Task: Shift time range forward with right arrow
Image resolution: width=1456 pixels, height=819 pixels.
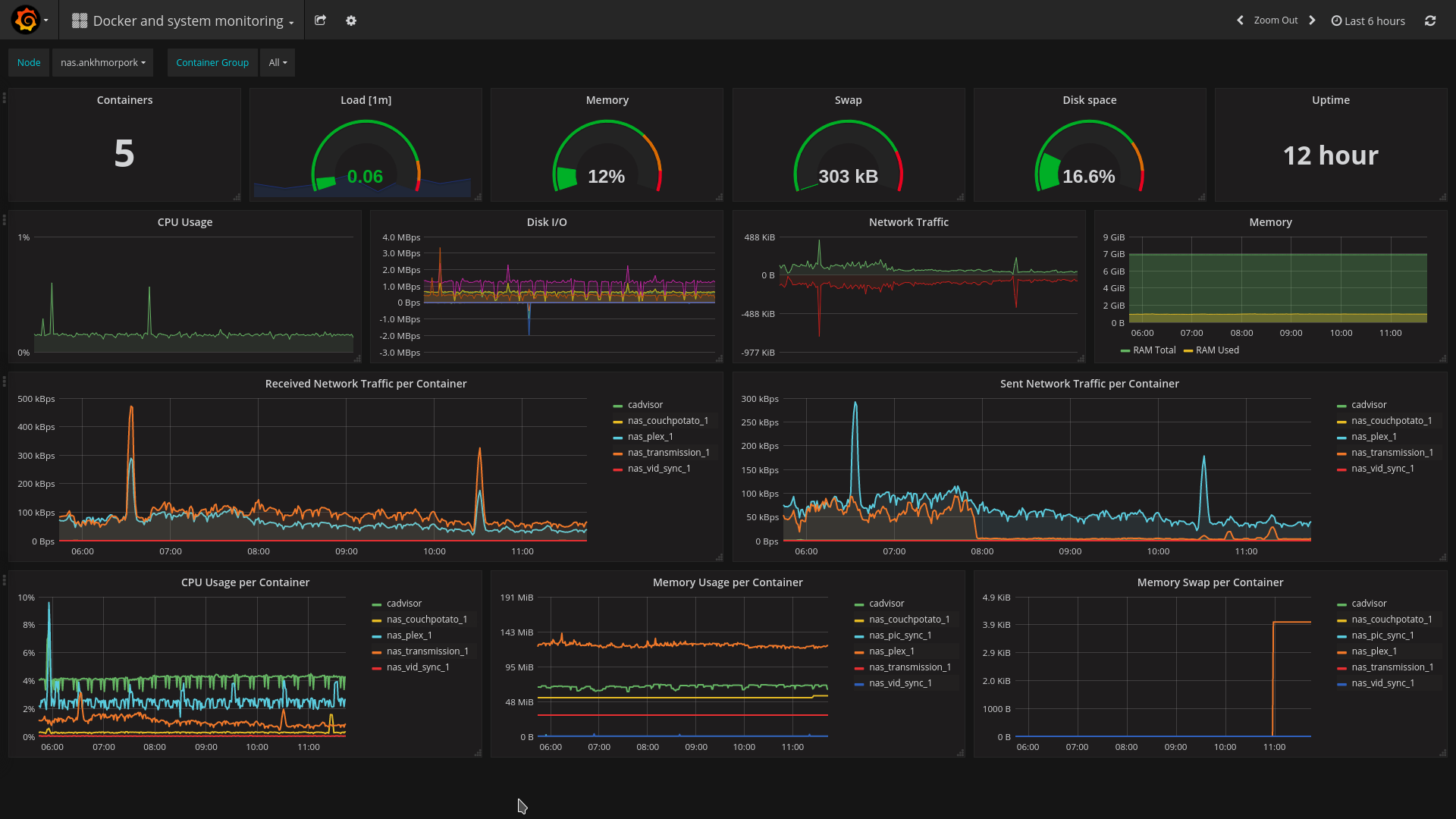Action: [x=1312, y=20]
